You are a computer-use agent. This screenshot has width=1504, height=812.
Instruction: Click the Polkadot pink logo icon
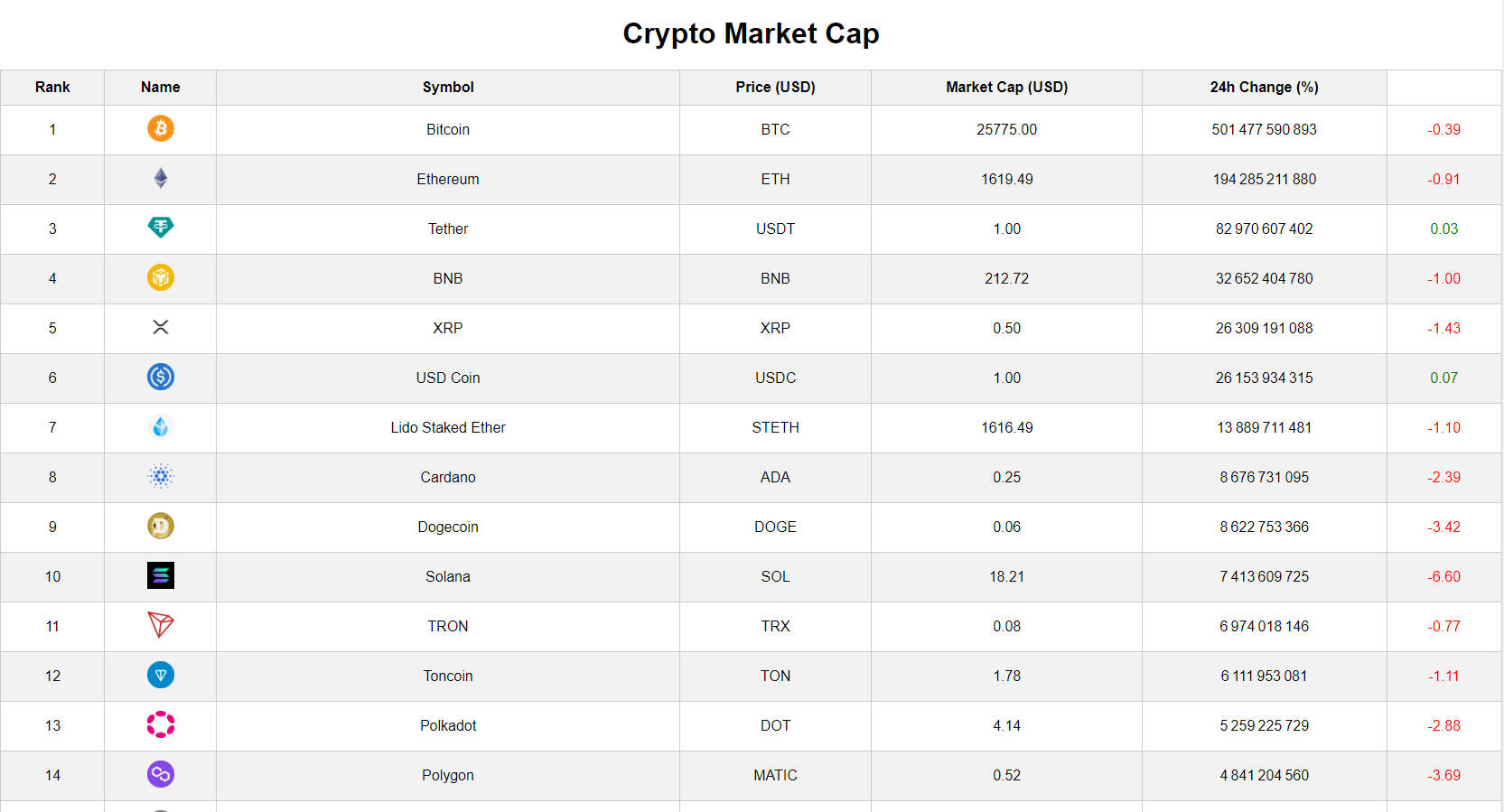[161, 724]
